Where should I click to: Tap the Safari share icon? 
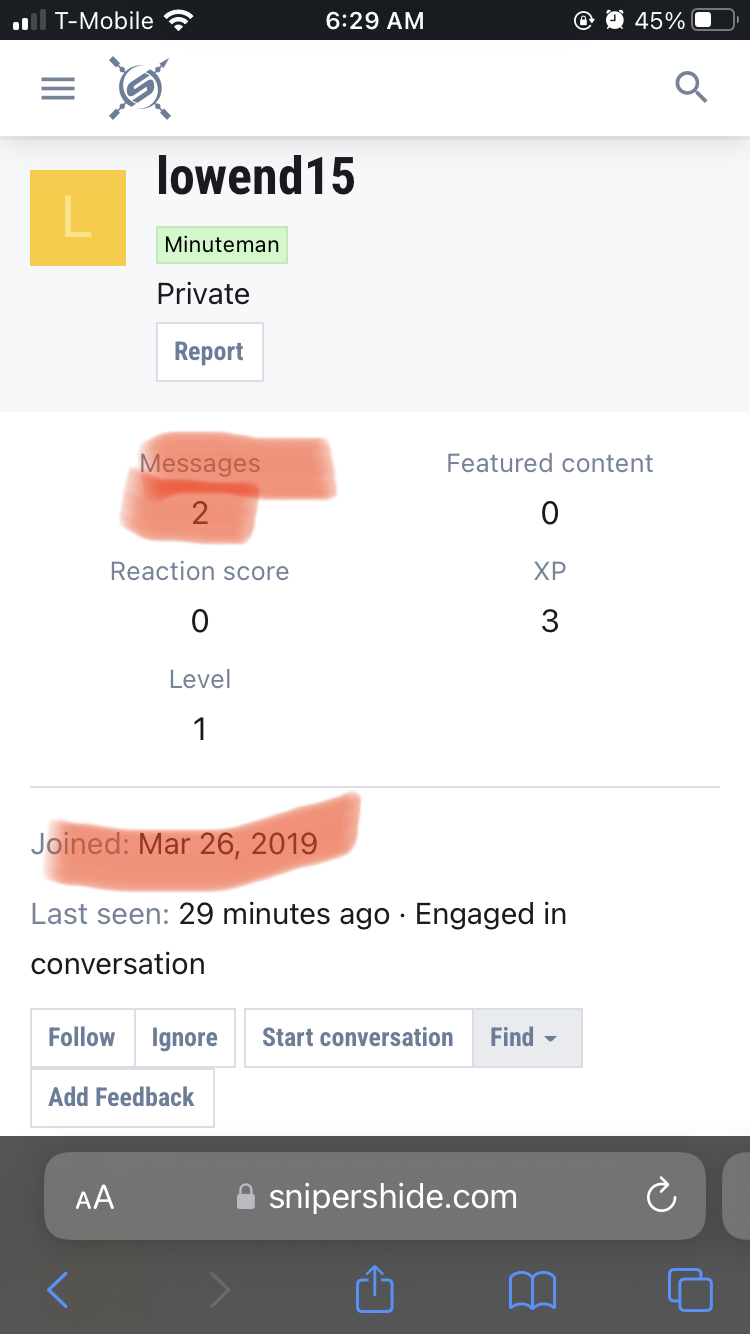375,1288
